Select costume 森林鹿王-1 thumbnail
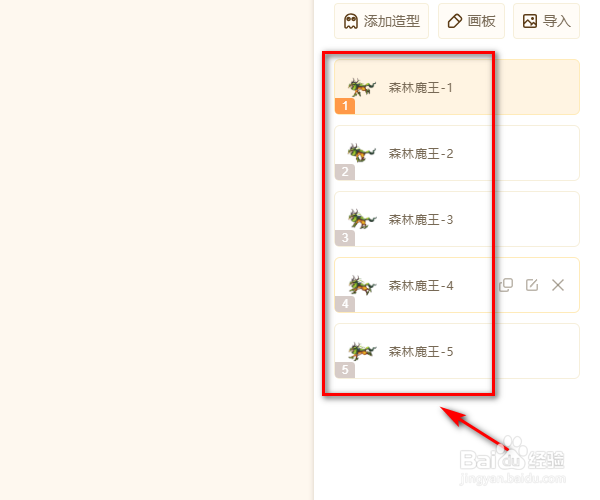 362,87
